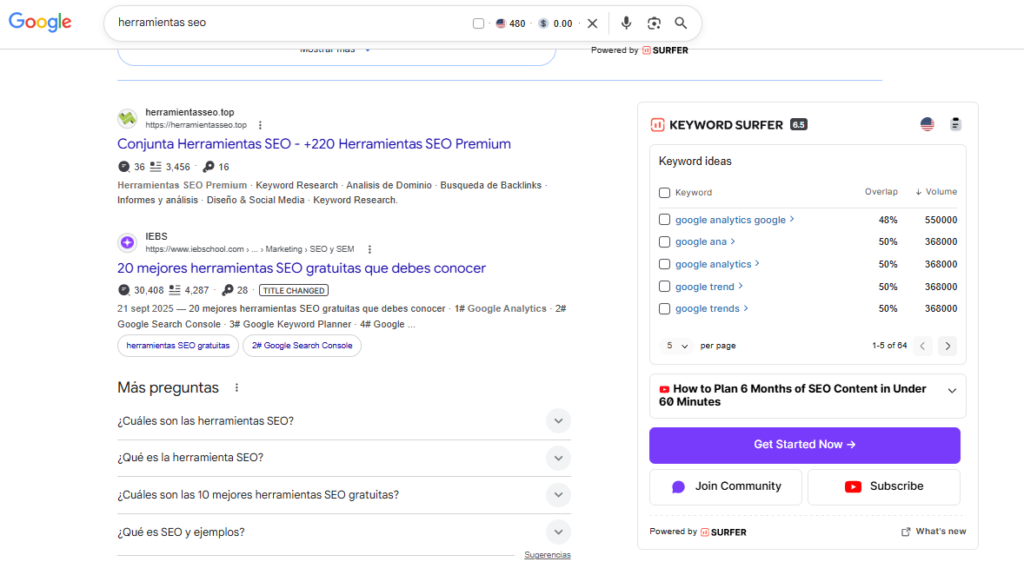This screenshot has height=588, width=1024.
Task: Expand the question ¿Qué es SEO y ejemplos?
Action: click(558, 531)
